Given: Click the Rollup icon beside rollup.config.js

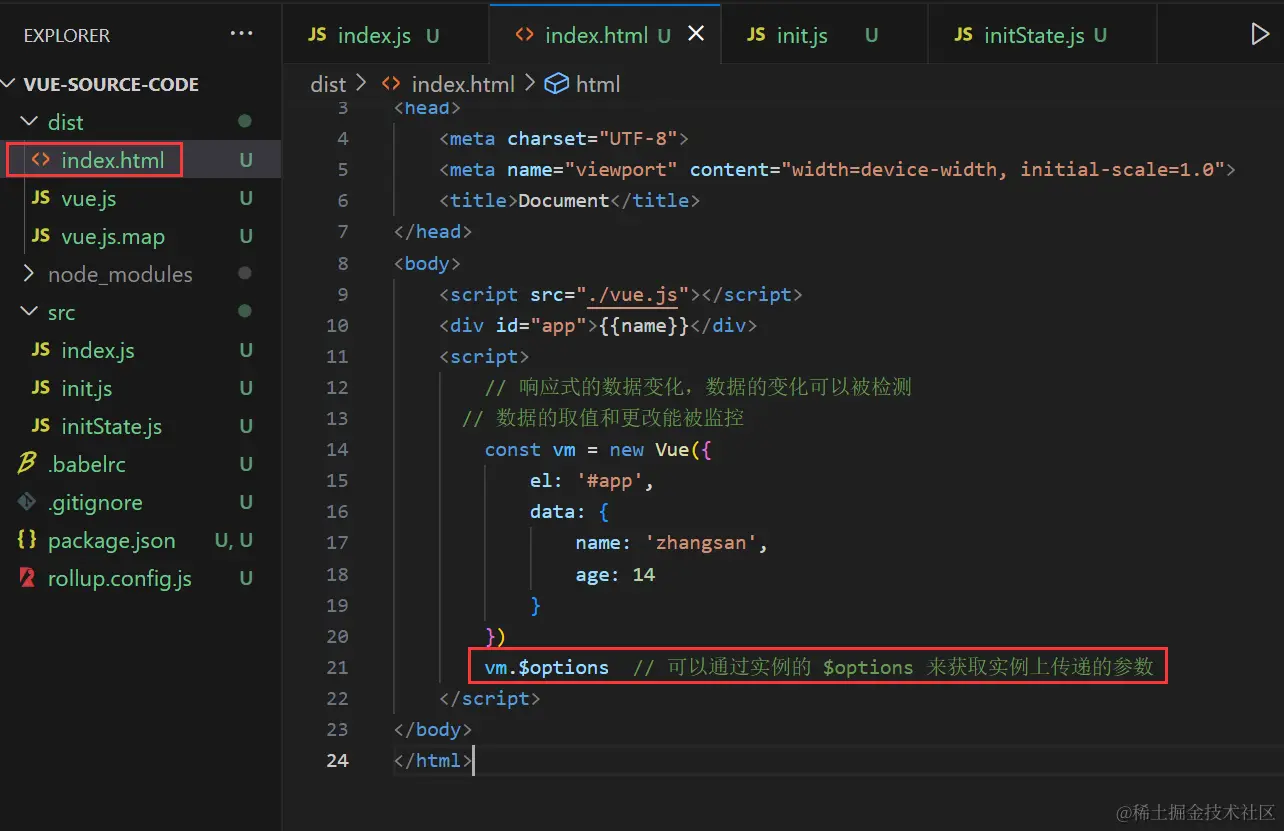Looking at the screenshot, I should 28,578.
